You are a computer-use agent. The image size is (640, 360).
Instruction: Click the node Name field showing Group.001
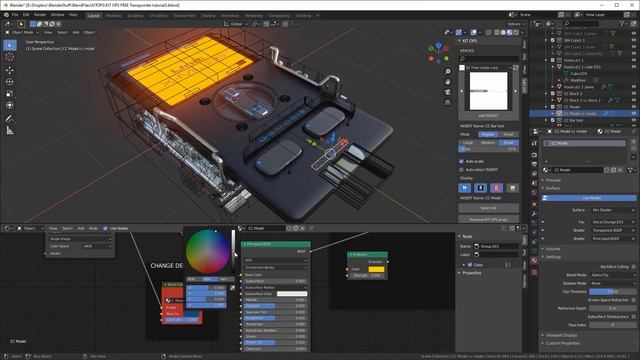pyautogui.click(x=496, y=247)
